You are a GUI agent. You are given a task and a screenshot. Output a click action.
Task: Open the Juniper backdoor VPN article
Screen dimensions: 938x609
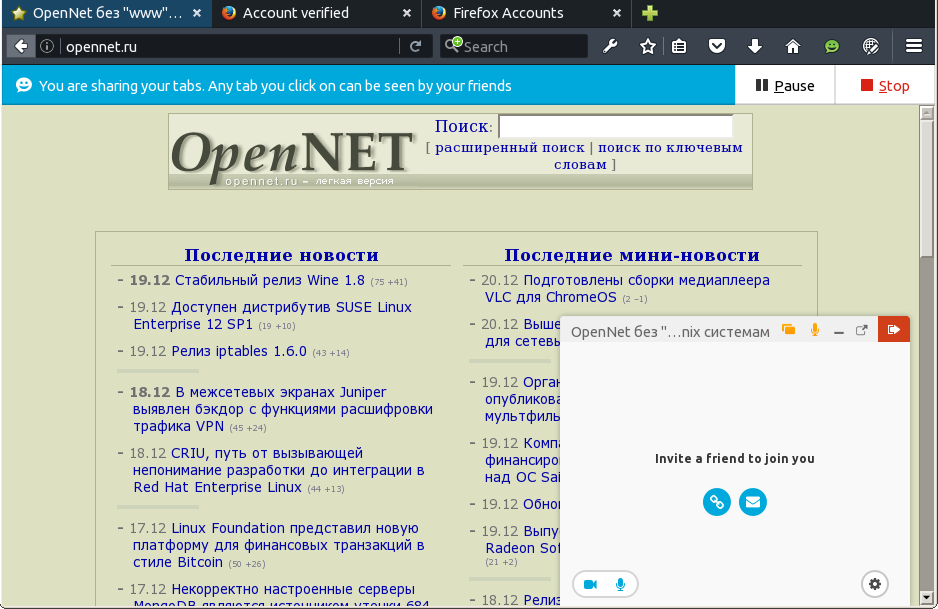click(x=282, y=409)
